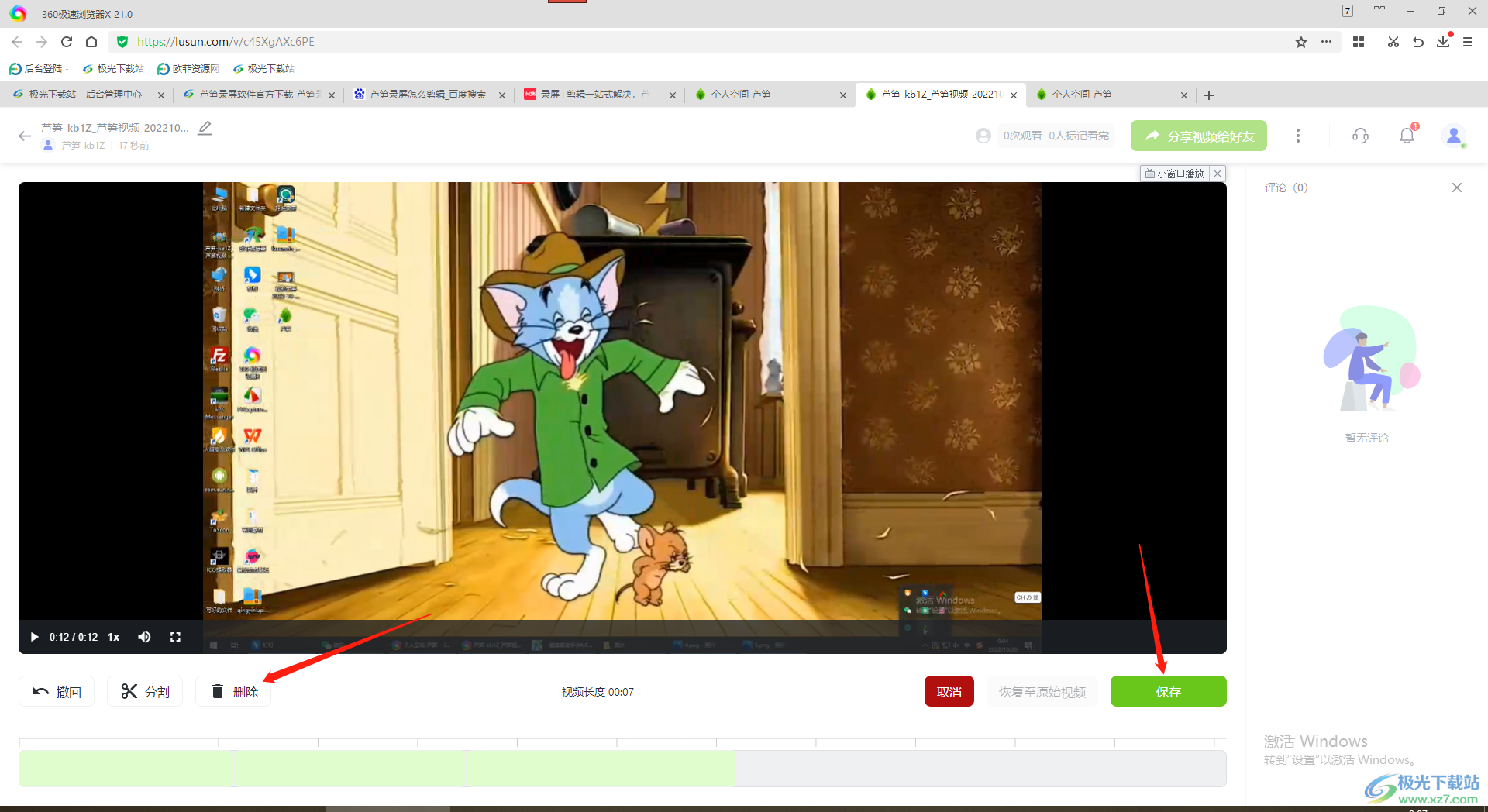Enter fullscreen video mode
The height and width of the screenshot is (812, 1488).
pyautogui.click(x=175, y=637)
